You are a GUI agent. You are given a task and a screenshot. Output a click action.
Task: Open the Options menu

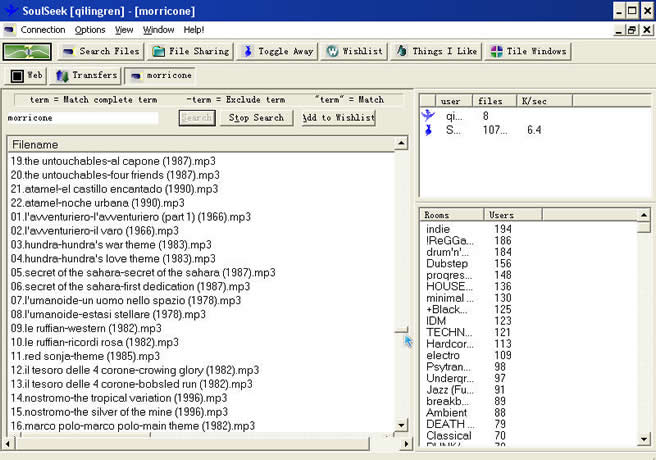coord(90,30)
